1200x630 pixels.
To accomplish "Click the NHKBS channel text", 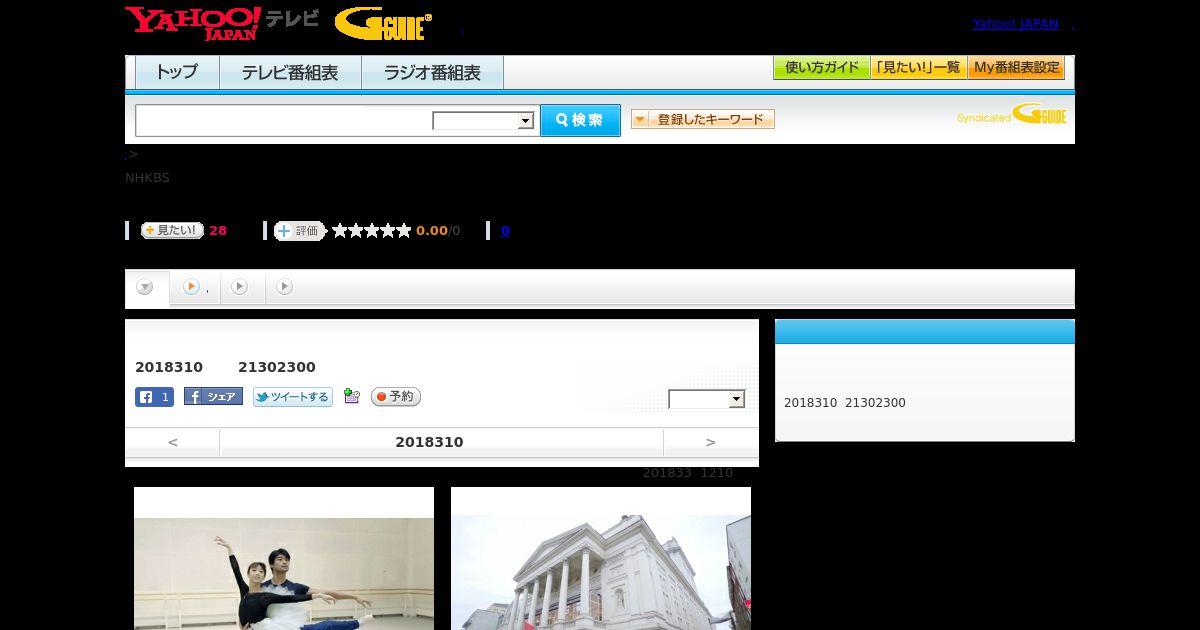I will (147, 178).
